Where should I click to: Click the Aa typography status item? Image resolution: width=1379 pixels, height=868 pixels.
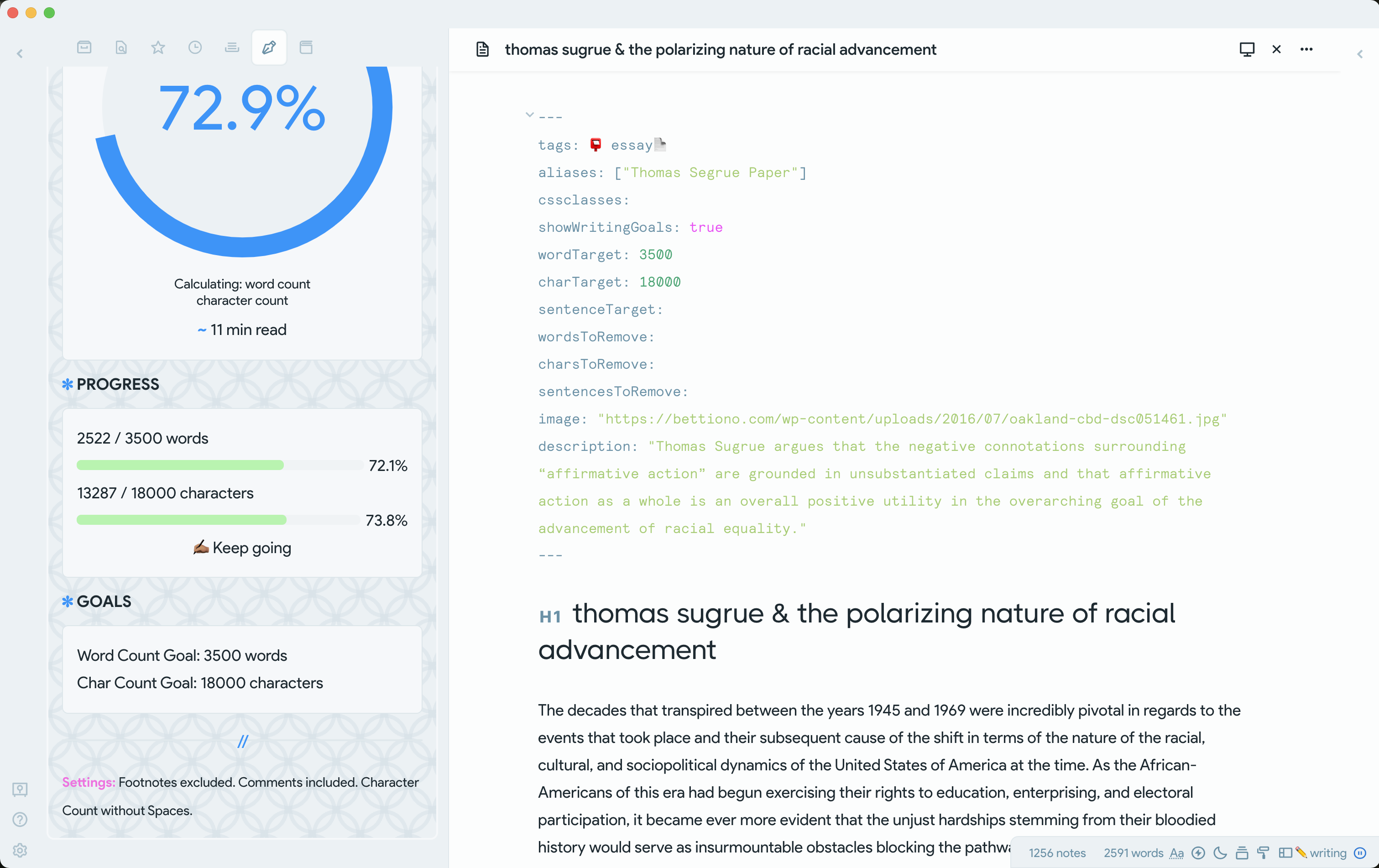(1176, 853)
